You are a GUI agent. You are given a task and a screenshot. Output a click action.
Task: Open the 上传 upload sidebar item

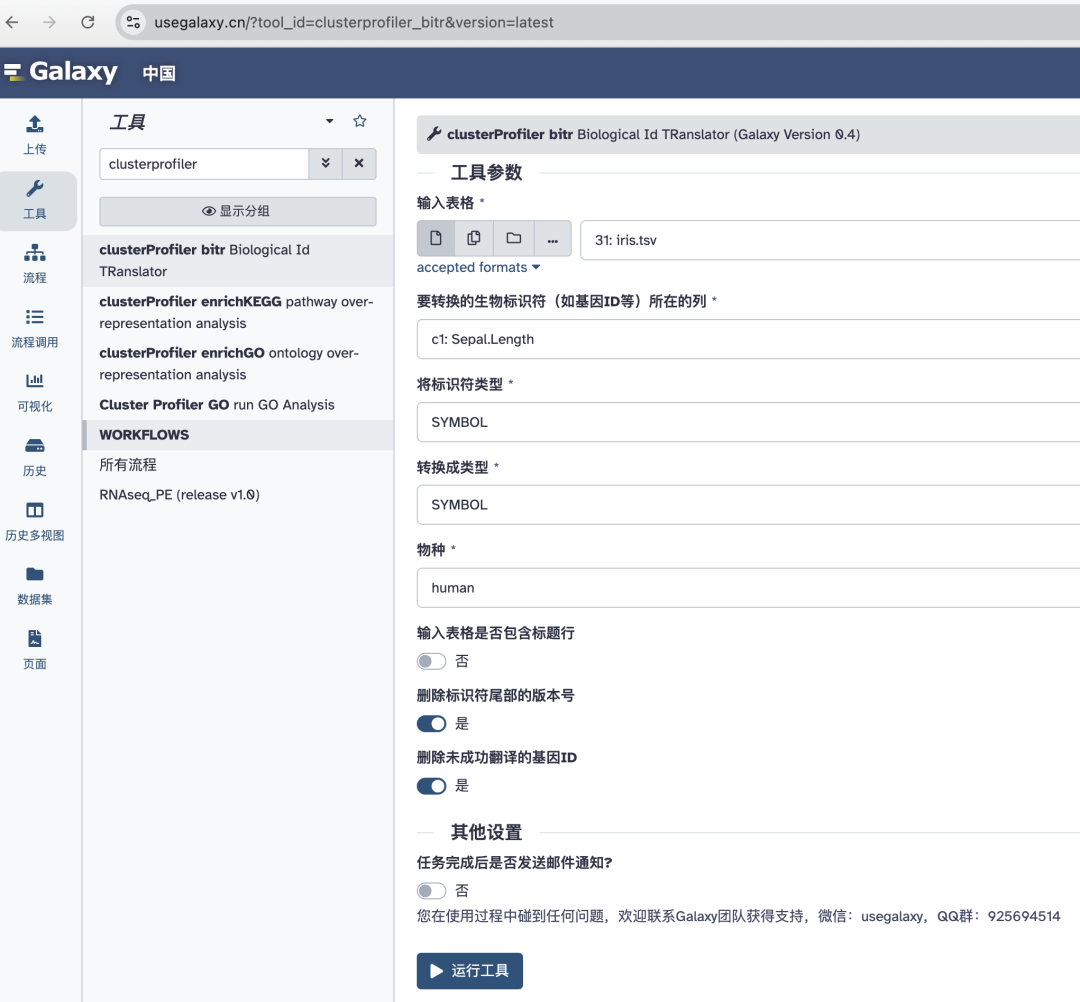(x=34, y=135)
